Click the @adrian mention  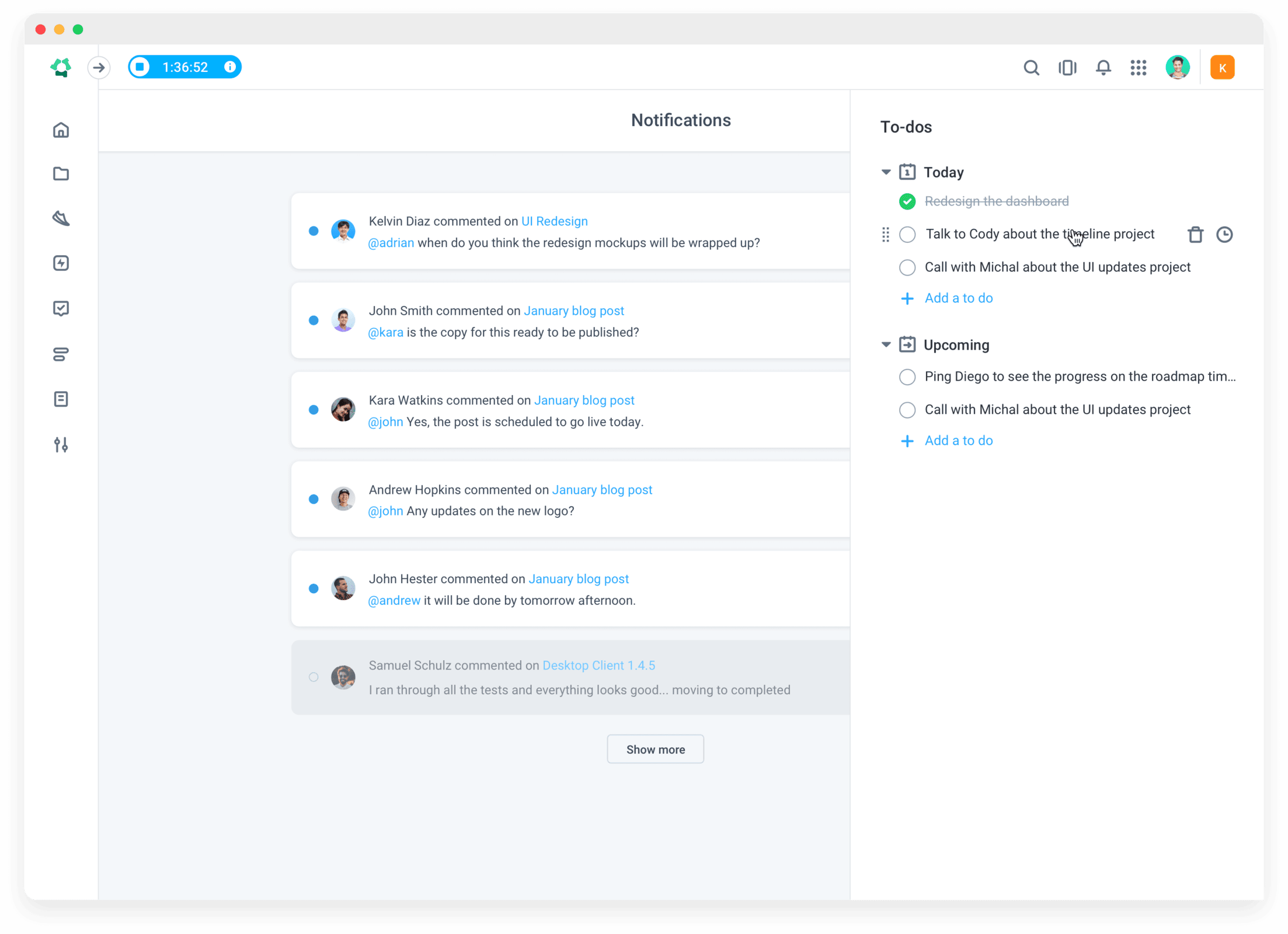[391, 243]
